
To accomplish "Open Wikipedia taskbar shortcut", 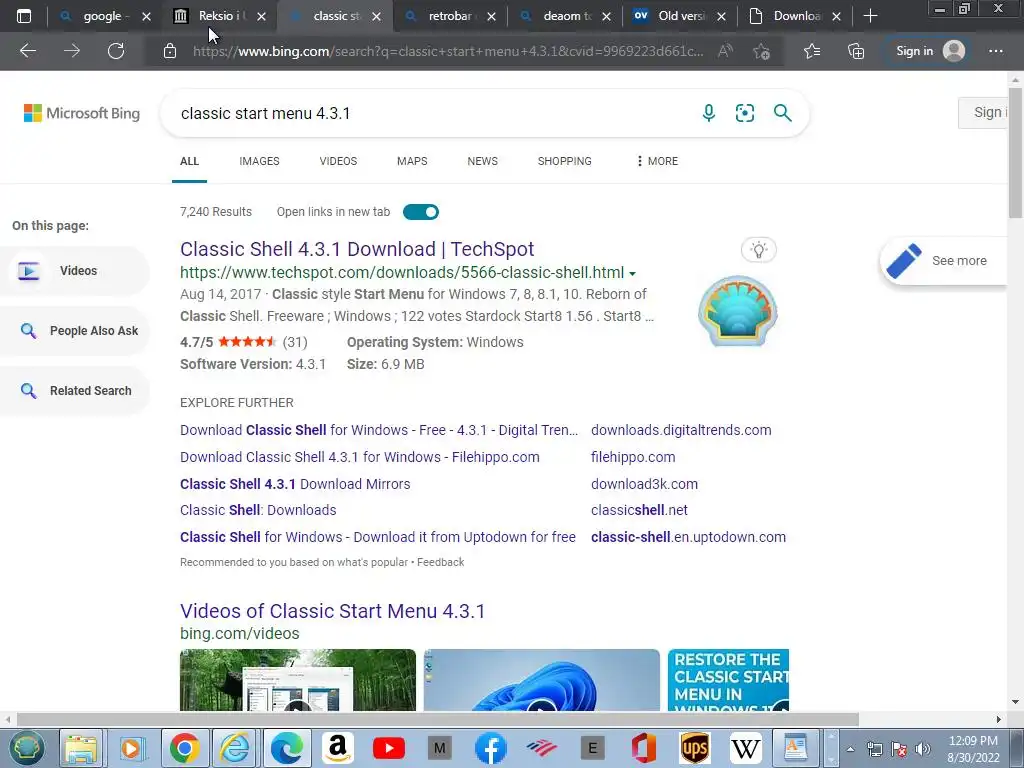I will point(745,748).
